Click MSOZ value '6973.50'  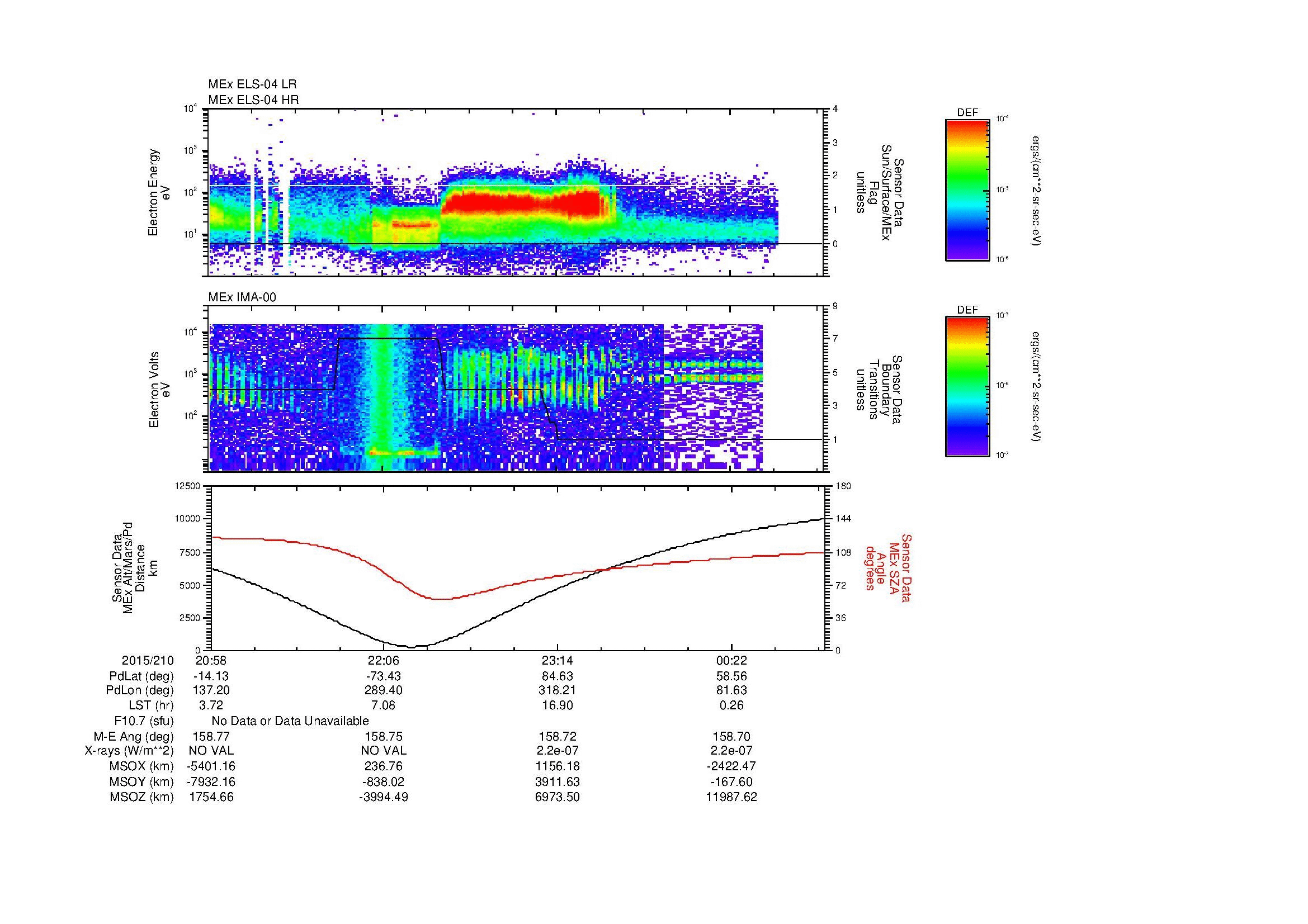[x=558, y=797]
